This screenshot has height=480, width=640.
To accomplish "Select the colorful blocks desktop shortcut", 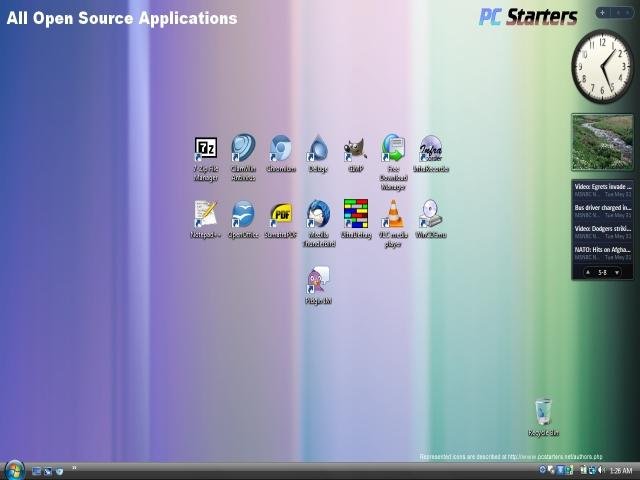I will pos(356,219).
